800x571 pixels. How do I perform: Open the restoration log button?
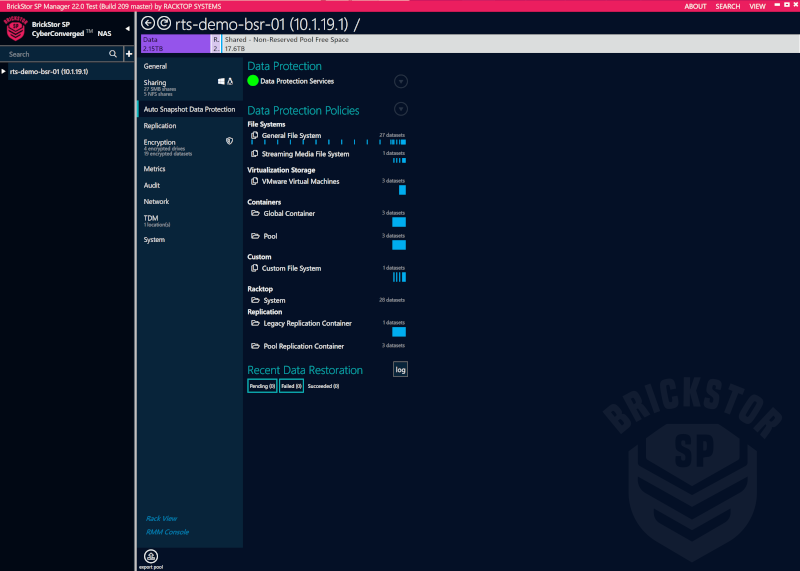pos(401,369)
